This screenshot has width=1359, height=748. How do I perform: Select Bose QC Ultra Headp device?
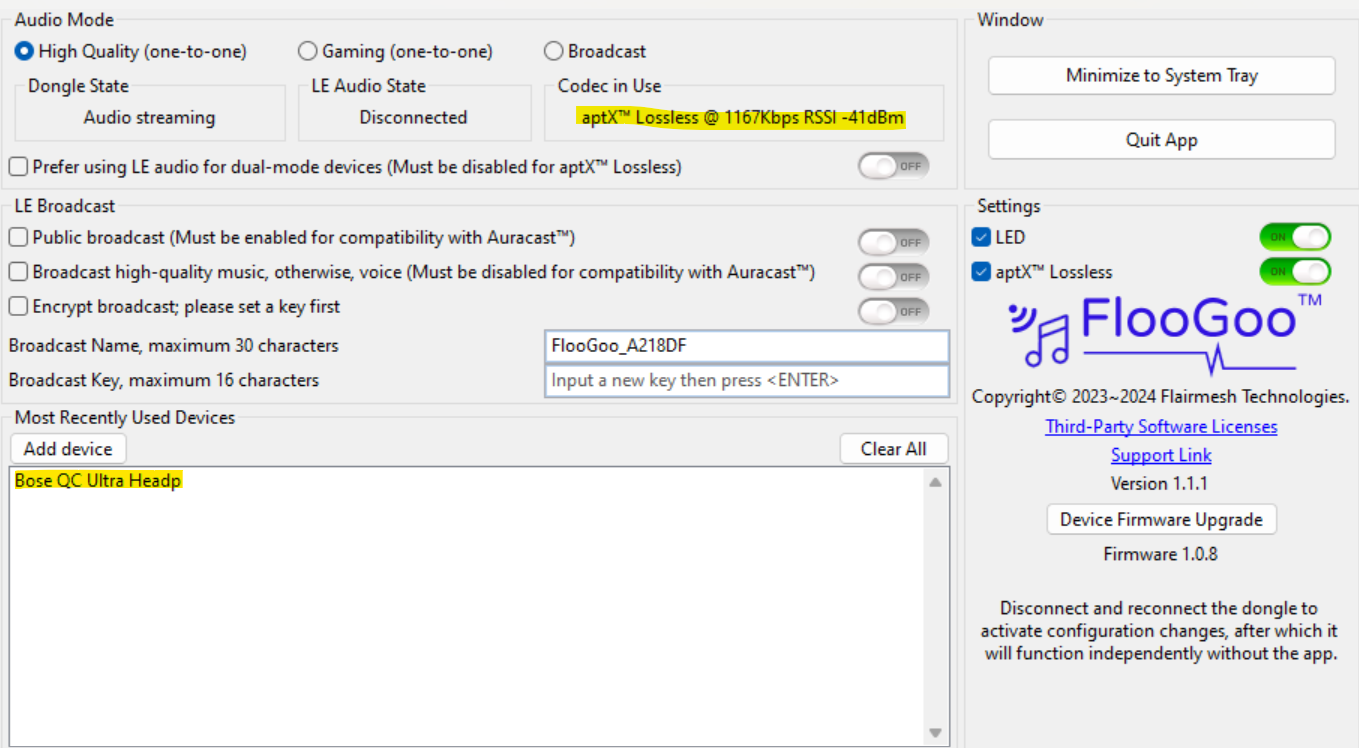[97, 480]
